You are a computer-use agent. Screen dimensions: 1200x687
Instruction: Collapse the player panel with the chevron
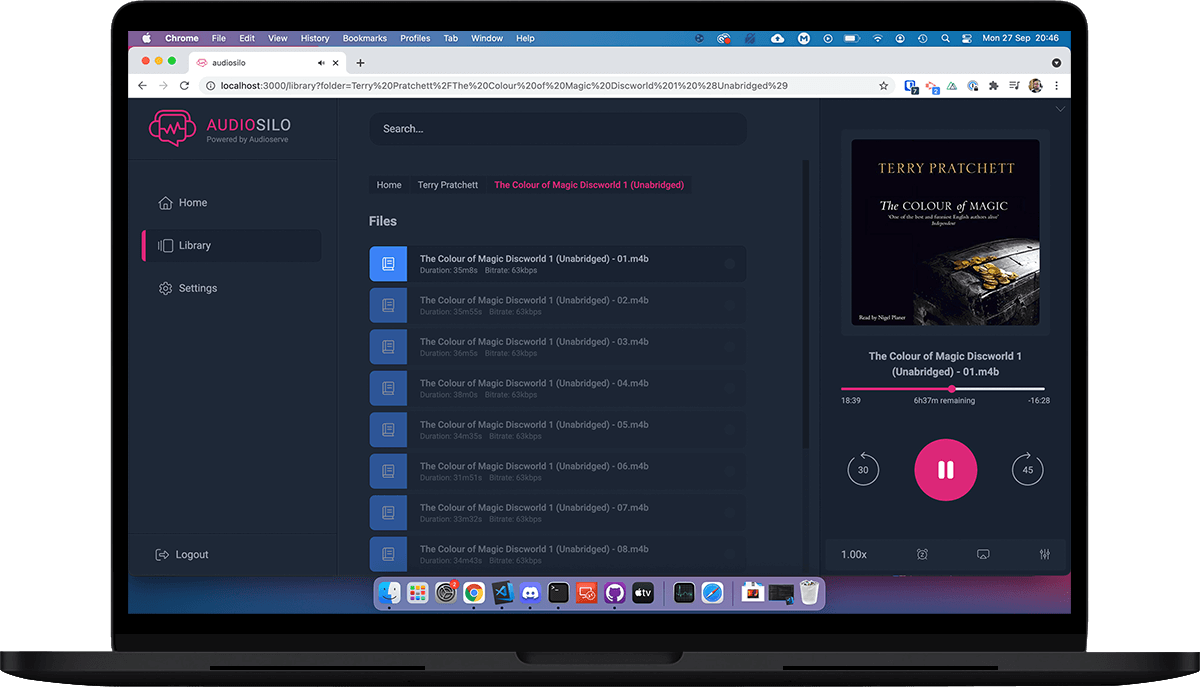click(x=1060, y=109)
